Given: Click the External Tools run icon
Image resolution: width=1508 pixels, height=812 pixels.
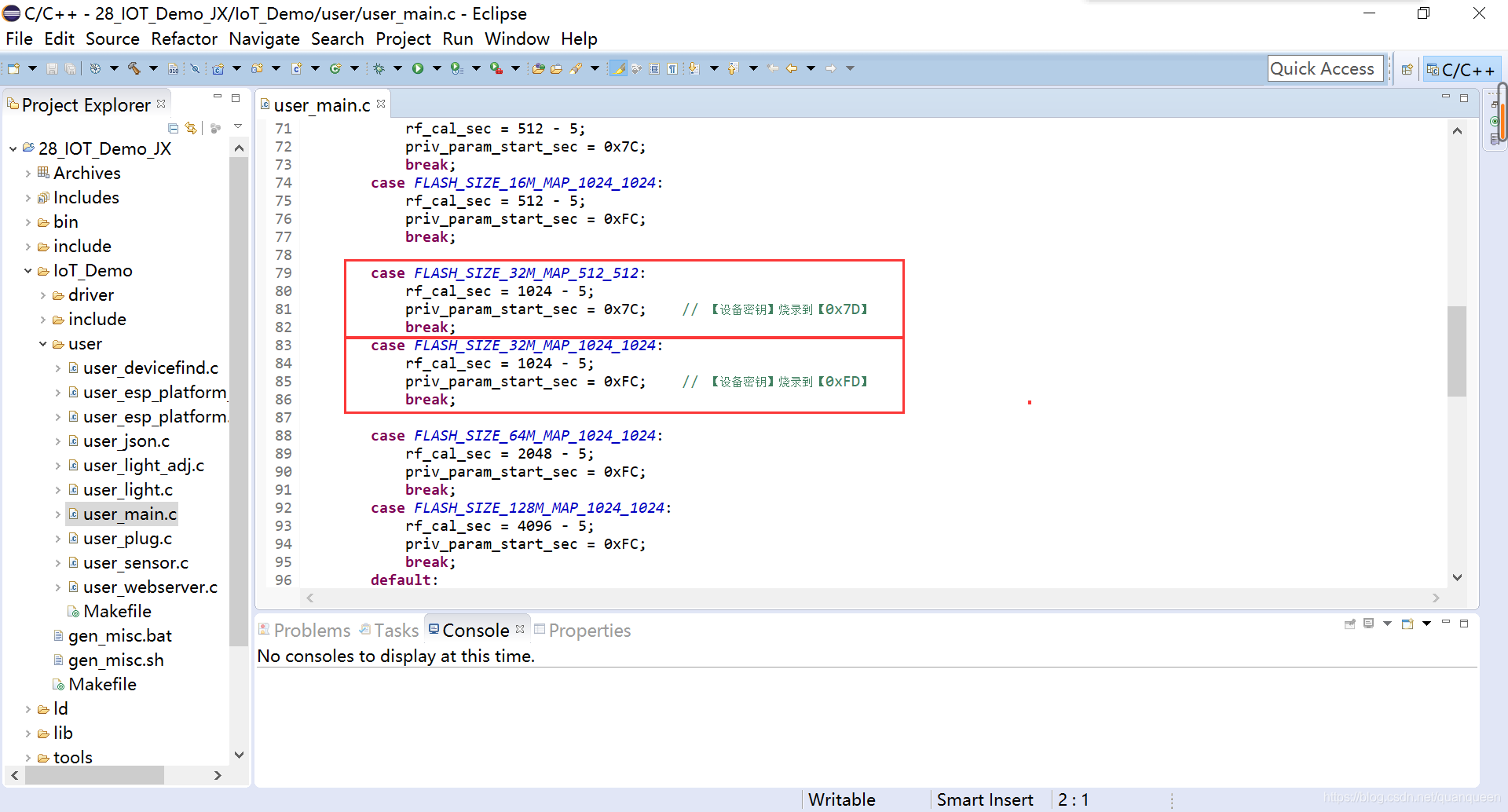Looking at the screenshot, I should click(x=496, y=69).
